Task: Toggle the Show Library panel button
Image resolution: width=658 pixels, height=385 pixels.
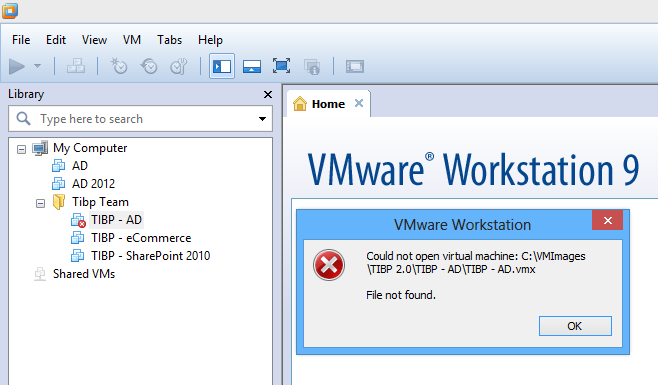Action: click(x=222, y=66)
